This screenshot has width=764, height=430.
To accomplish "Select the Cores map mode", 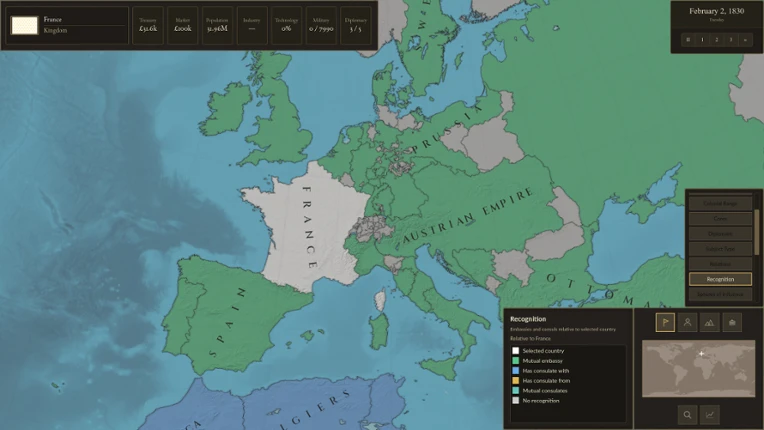I will click(x=720, y=219).
